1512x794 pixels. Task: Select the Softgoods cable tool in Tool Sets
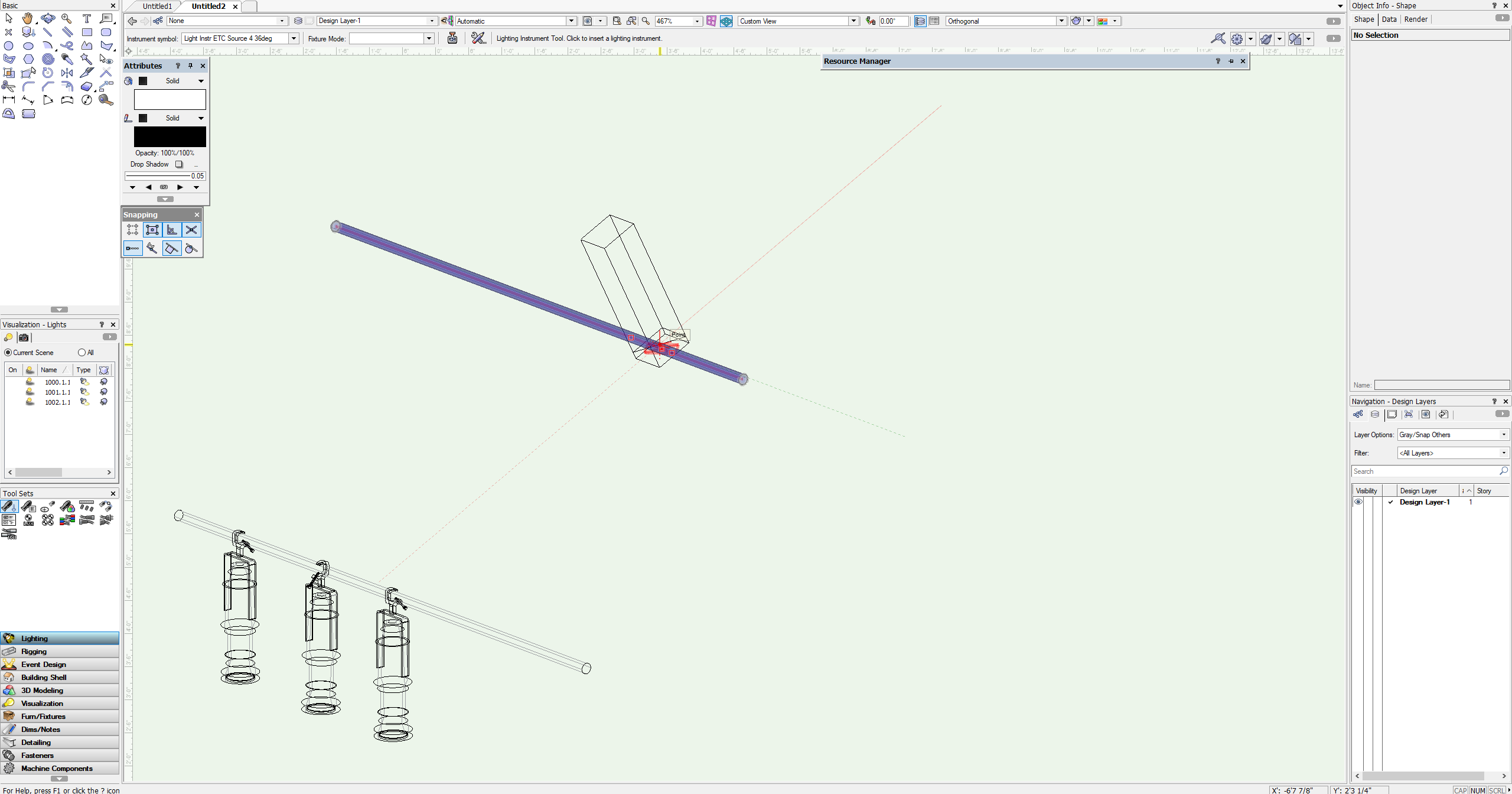tap(9, 533)
